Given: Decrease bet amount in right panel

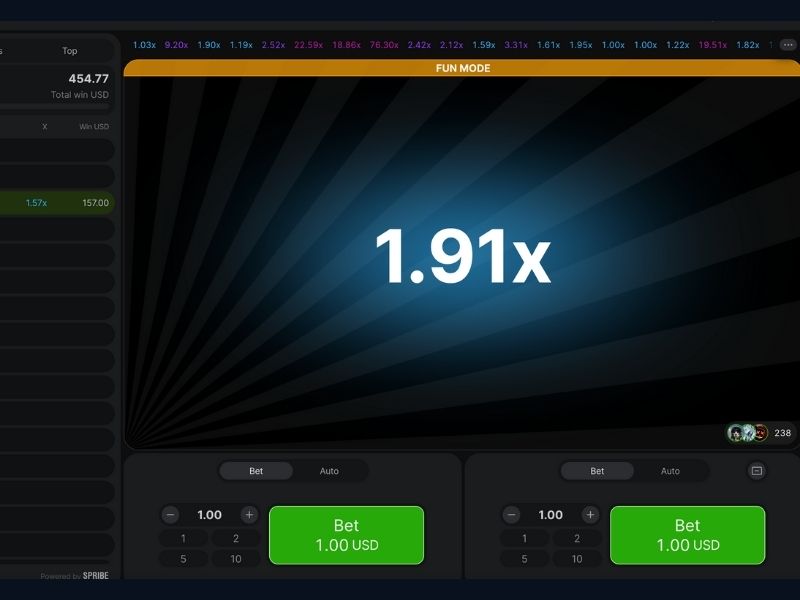Looking at the screenshot, I should click(512, 515).
